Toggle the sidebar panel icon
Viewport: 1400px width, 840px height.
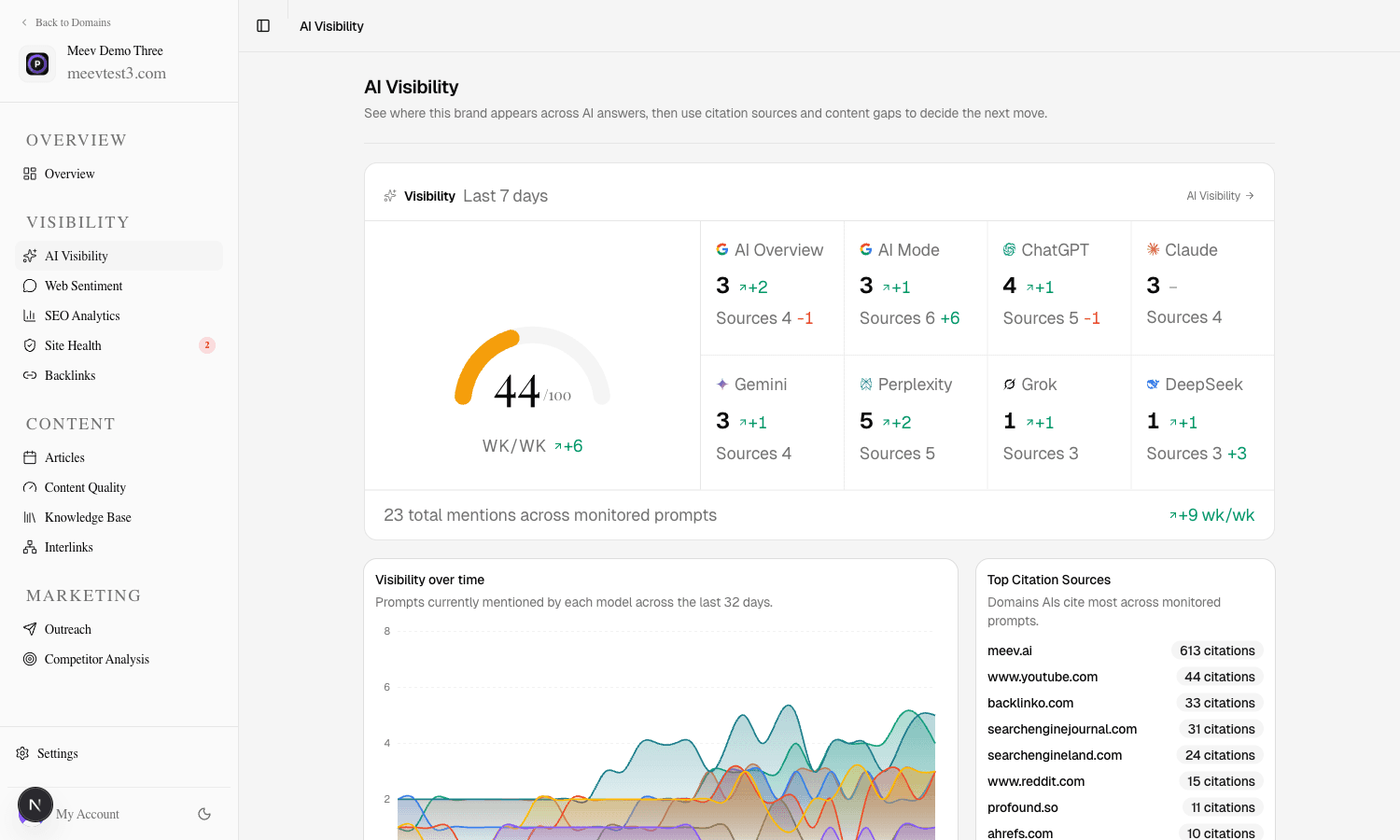click(263, 26)
